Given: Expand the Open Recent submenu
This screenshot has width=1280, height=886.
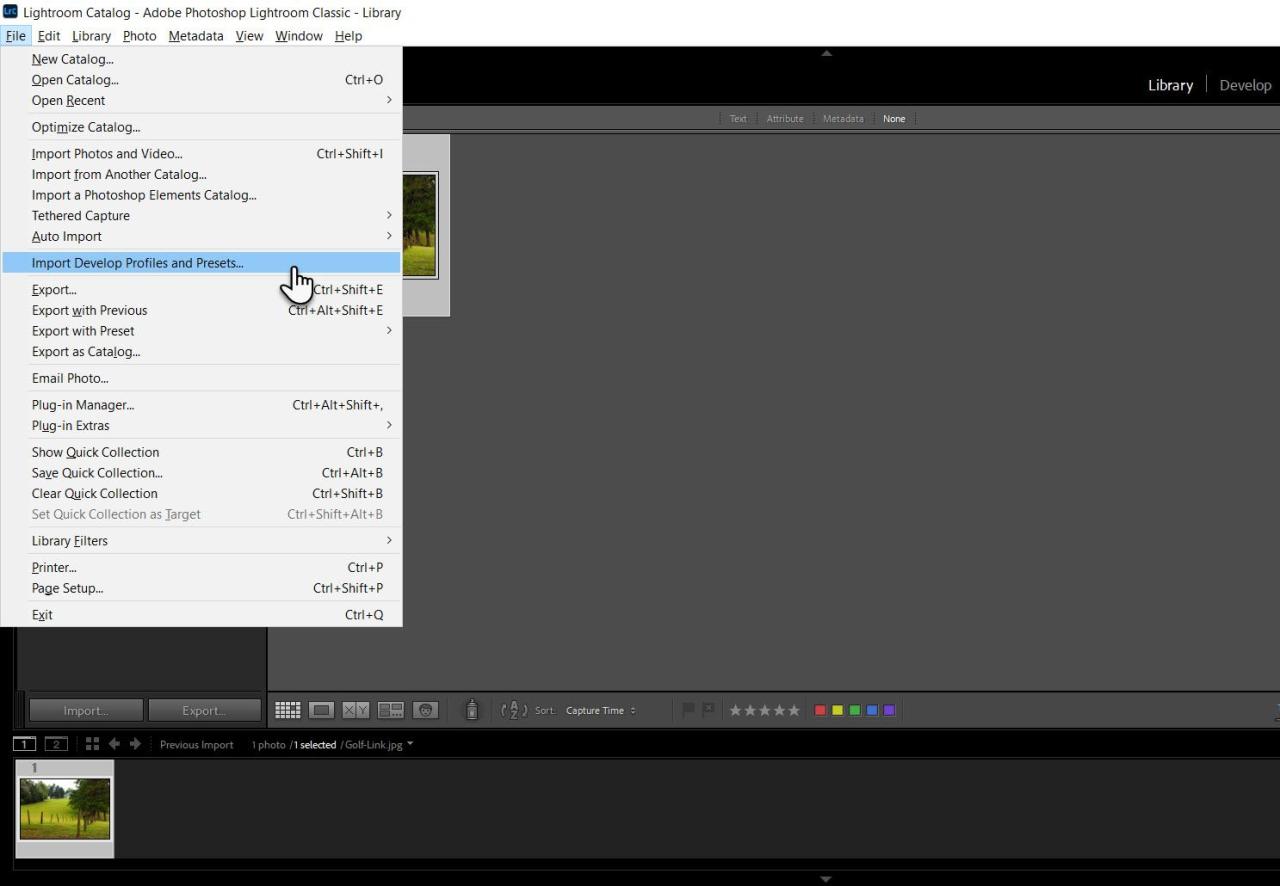Looking at the screenshot, I should point(201,100).
